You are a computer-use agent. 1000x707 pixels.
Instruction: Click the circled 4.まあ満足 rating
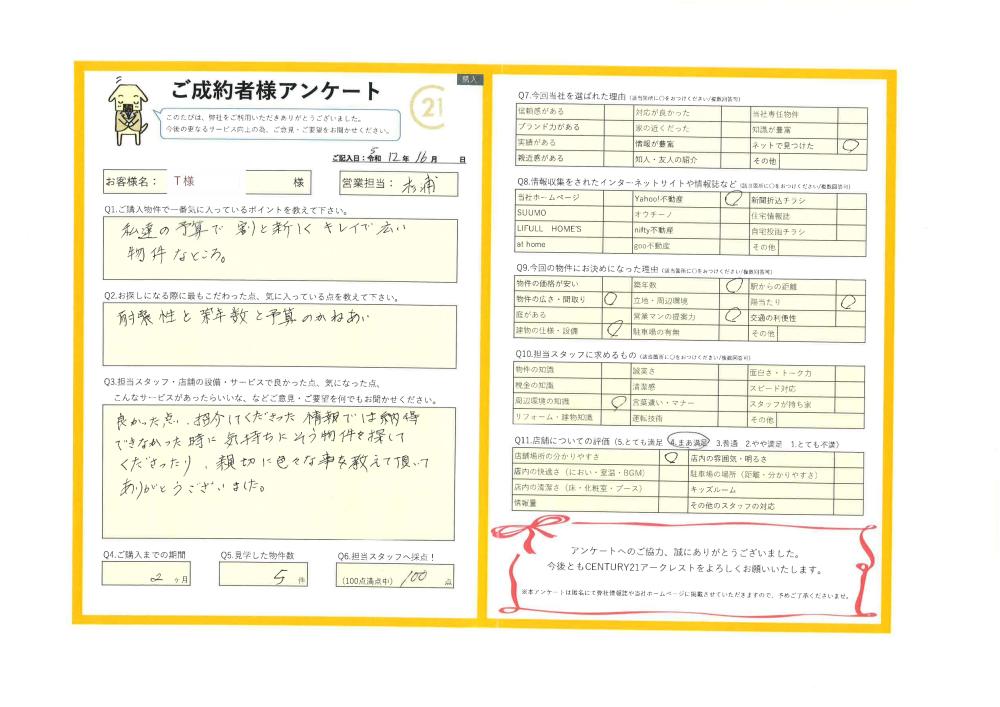point(689,441)
